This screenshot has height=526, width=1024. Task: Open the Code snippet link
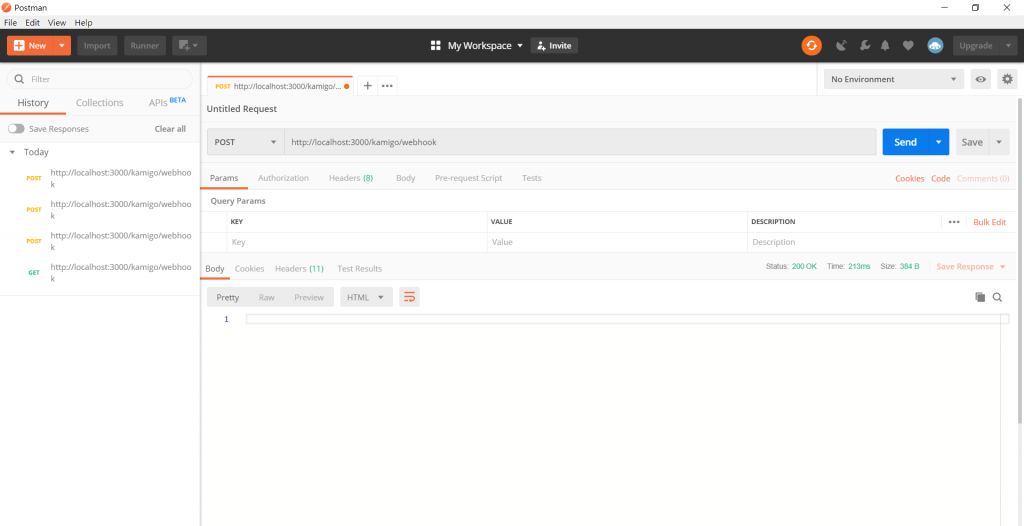click(940, 178)
